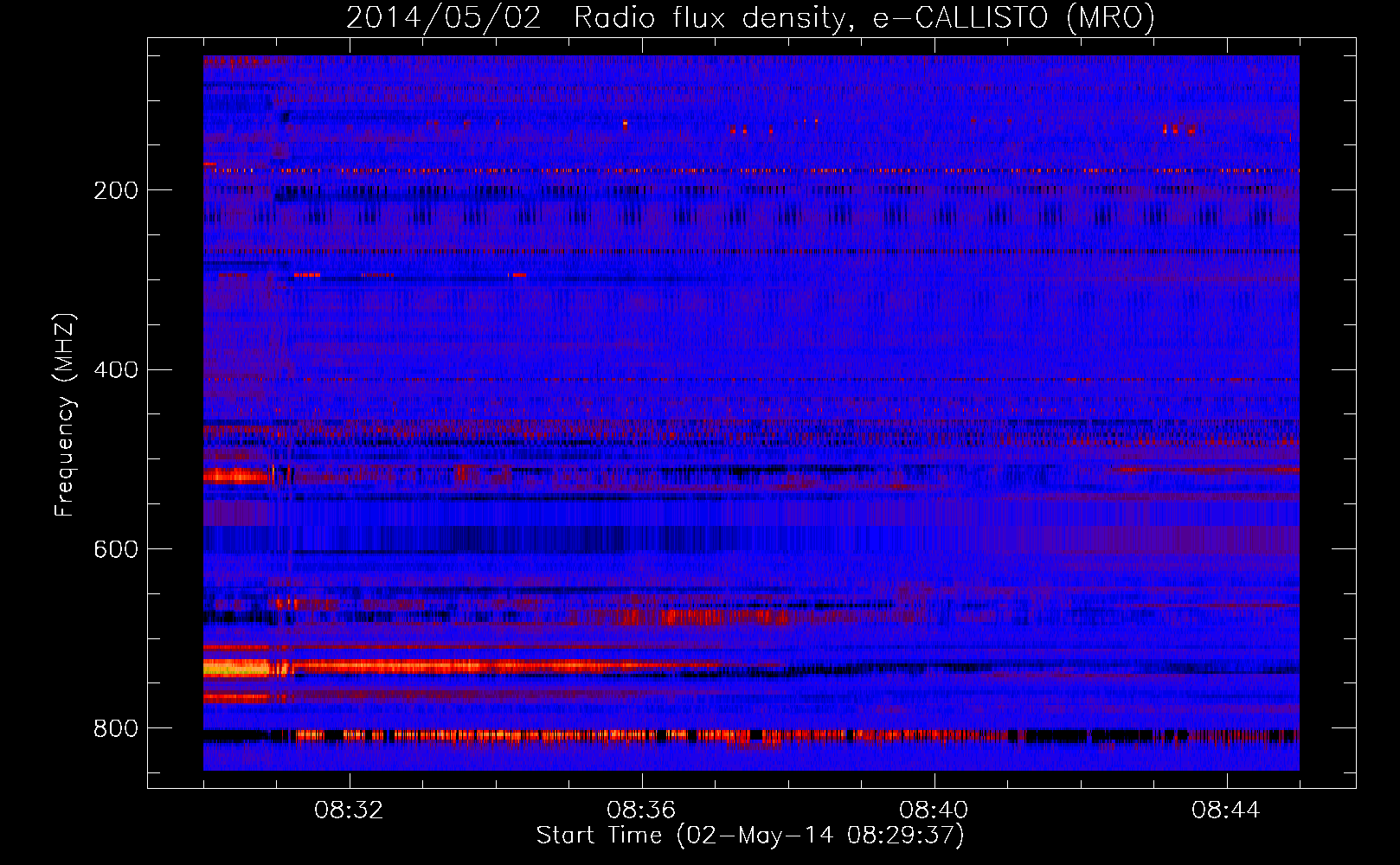Click the 08:44 time tick label
Viewport: 1400px width, 865px height.
1226,811
